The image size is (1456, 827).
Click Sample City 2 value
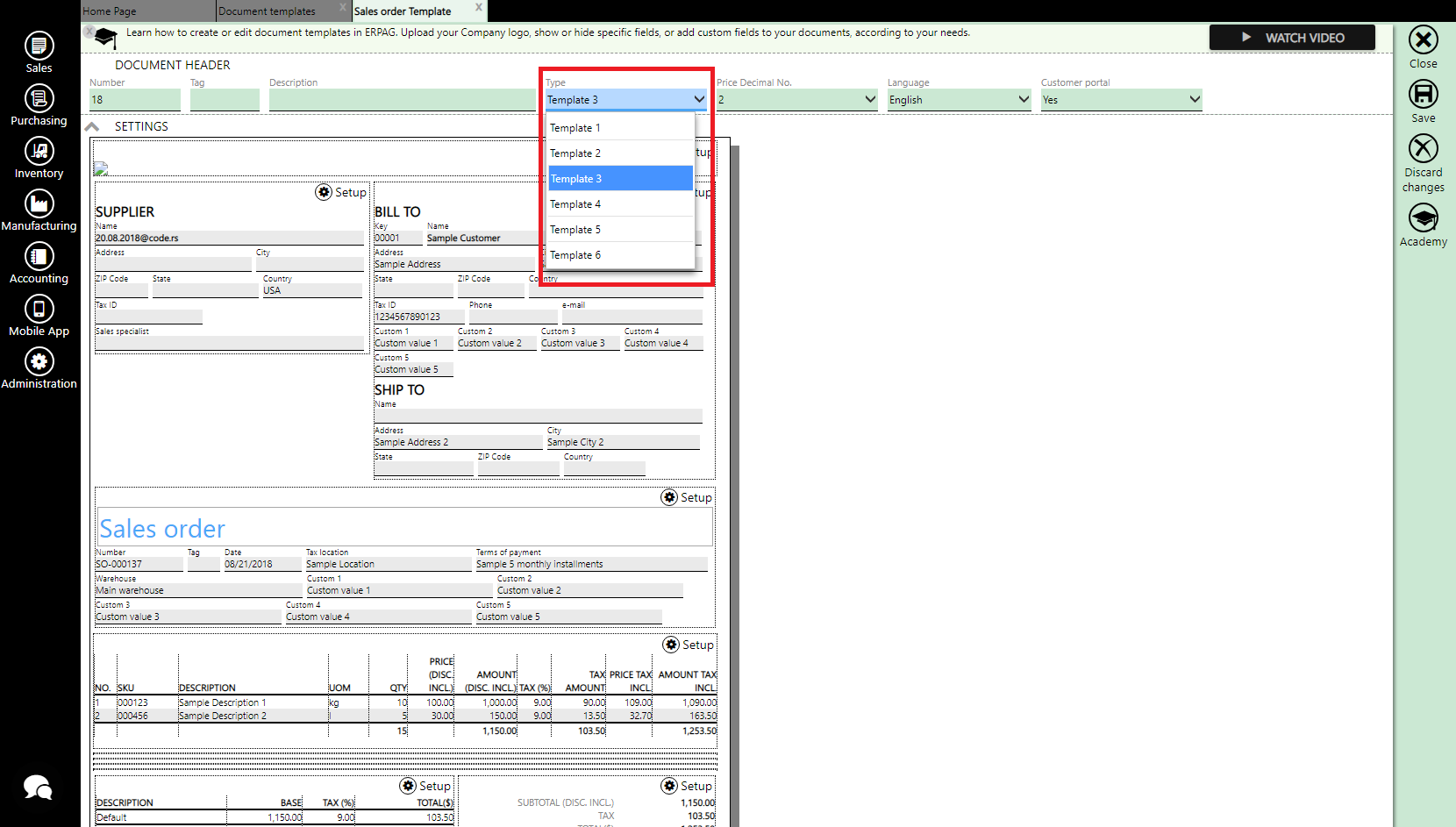(x=575, y=442)
